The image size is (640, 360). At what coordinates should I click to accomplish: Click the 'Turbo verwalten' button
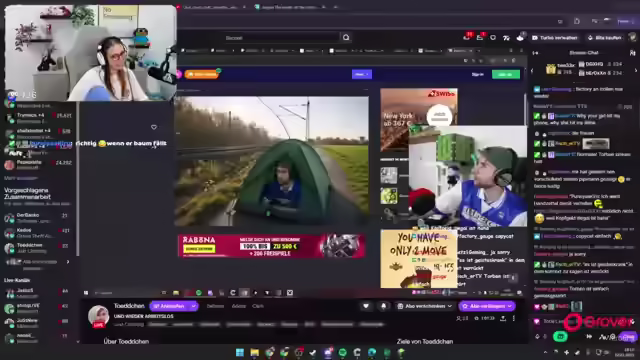(x=555, y=38)
